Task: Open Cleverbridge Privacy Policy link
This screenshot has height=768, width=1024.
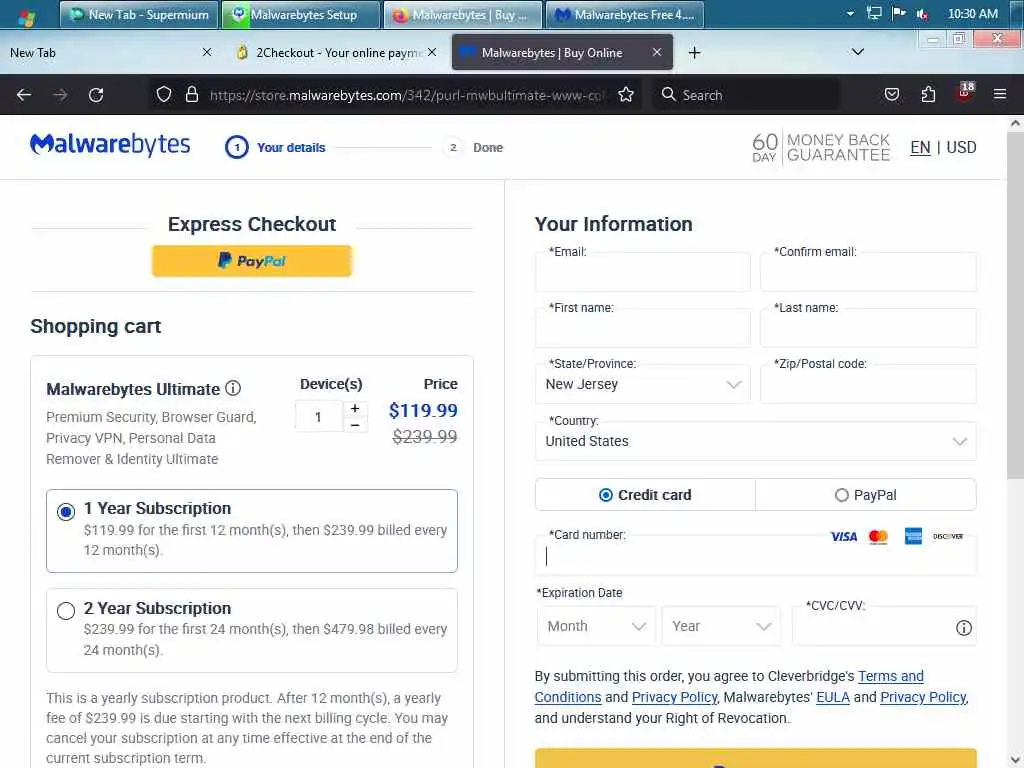Action: coord(675,697)
